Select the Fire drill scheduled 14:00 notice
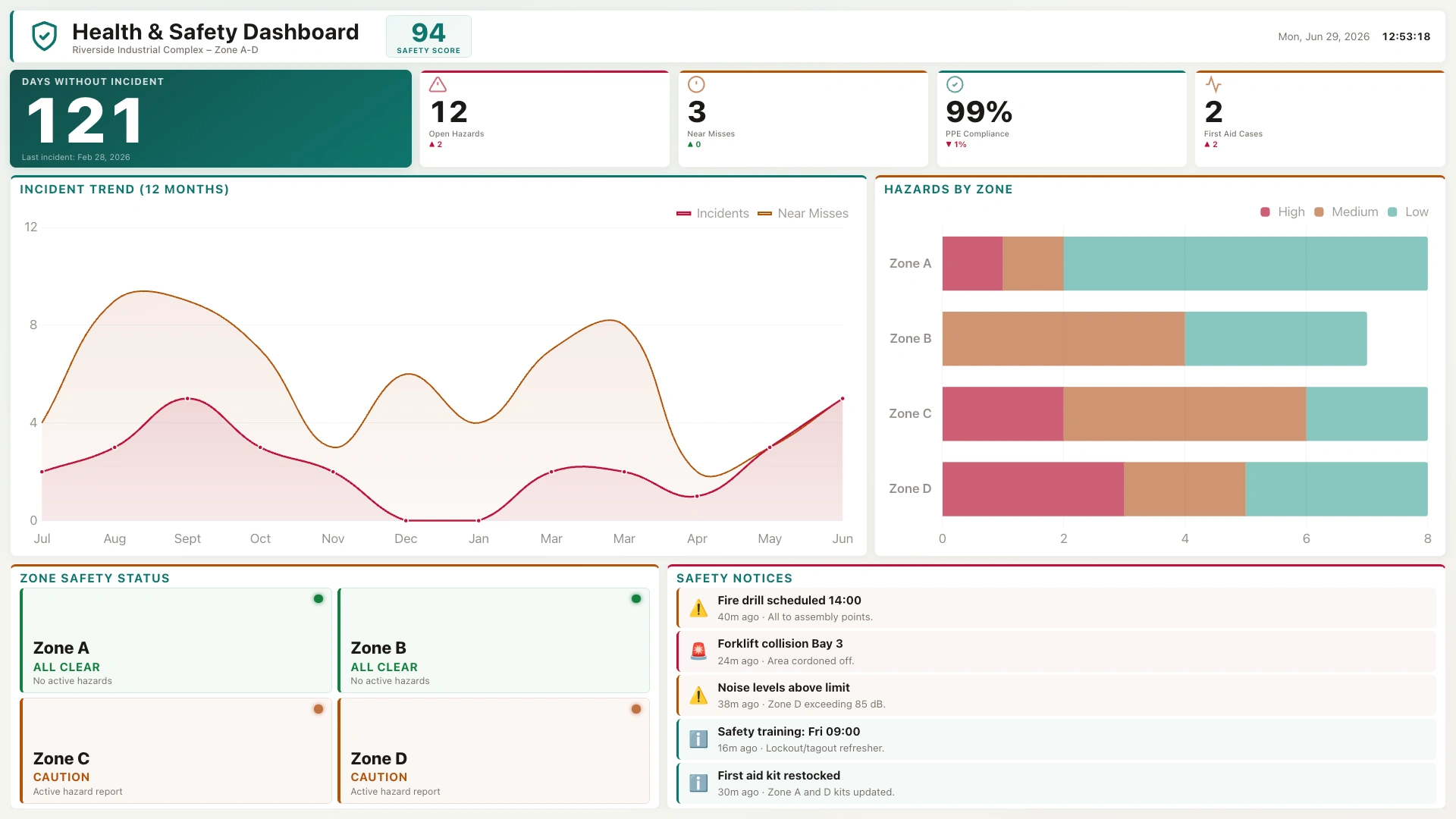Viewport: 1456px width, 819px height. pos(1056,608)
